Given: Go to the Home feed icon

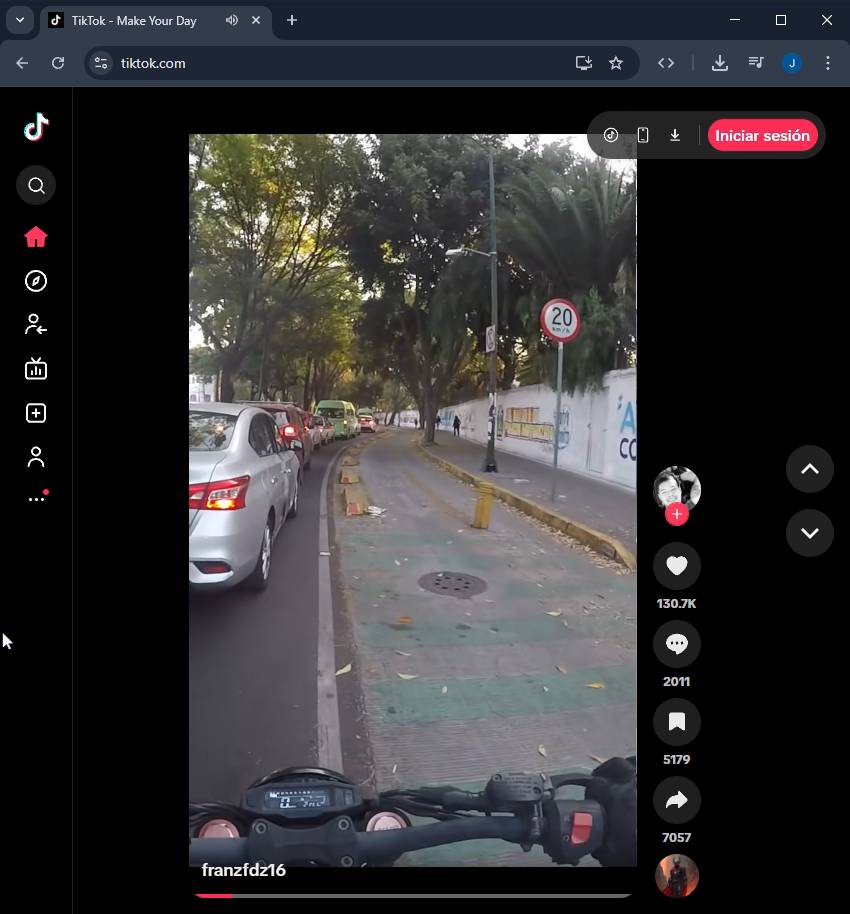Looking at the screenshot, I should pos(36,237).
